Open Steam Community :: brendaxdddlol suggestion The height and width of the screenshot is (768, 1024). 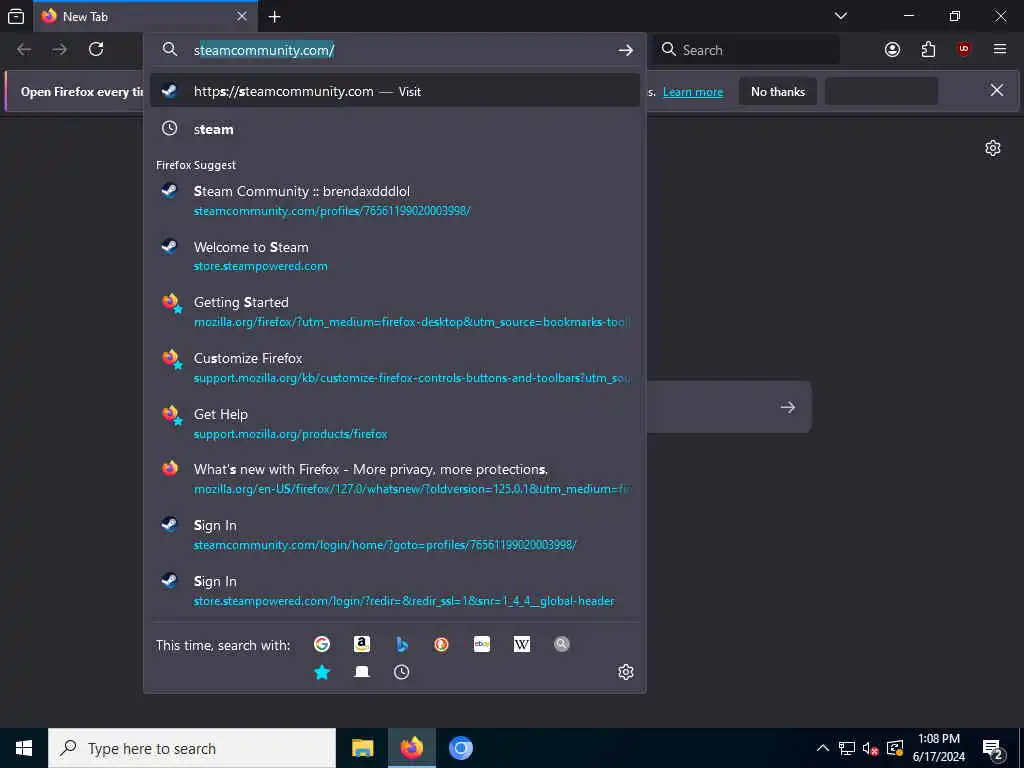[x=394, y=200]
